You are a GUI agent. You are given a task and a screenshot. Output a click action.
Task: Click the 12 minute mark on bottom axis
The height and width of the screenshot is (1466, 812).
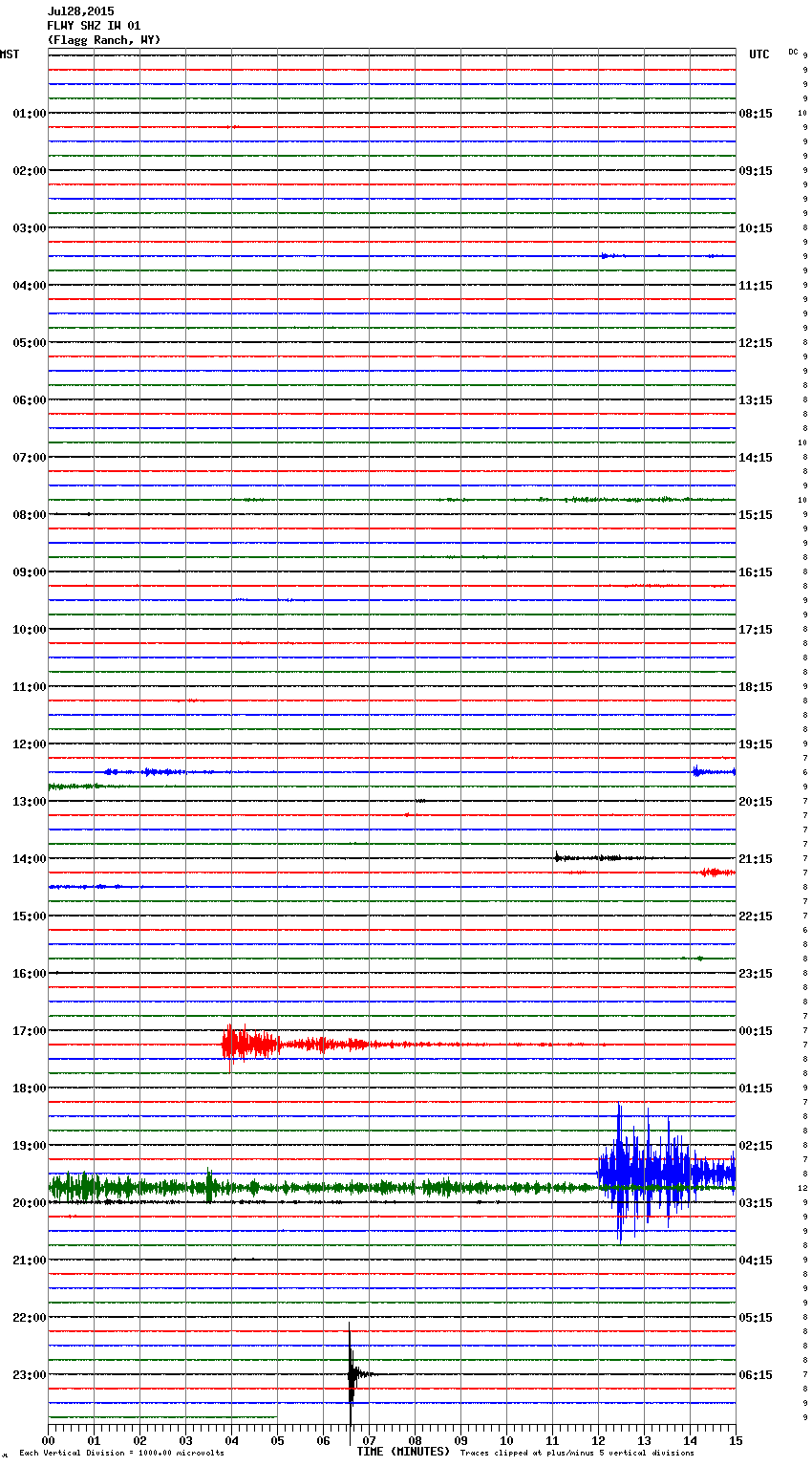click(x=598, y=1440)
